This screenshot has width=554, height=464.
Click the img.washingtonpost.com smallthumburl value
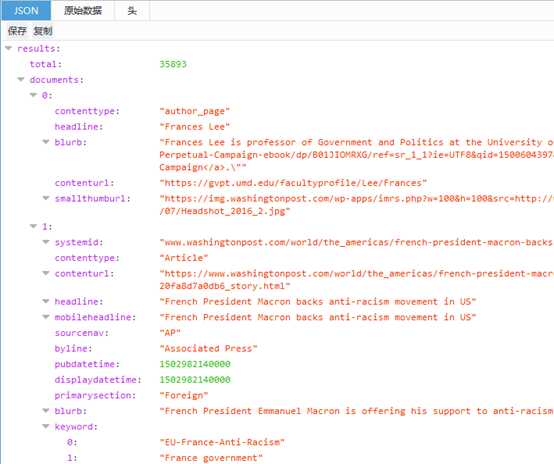[x=356, y=205]
